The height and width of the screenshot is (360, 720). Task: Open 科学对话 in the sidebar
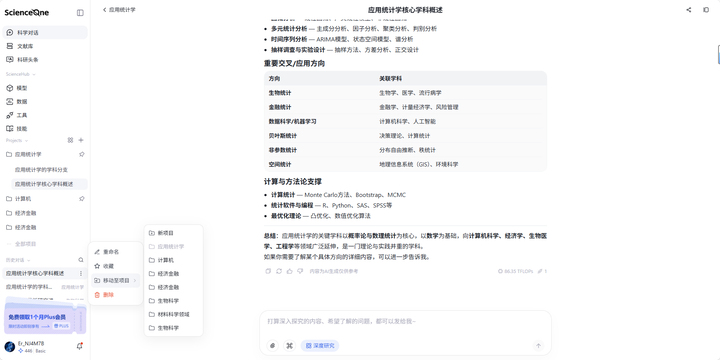tap(45, 33)
